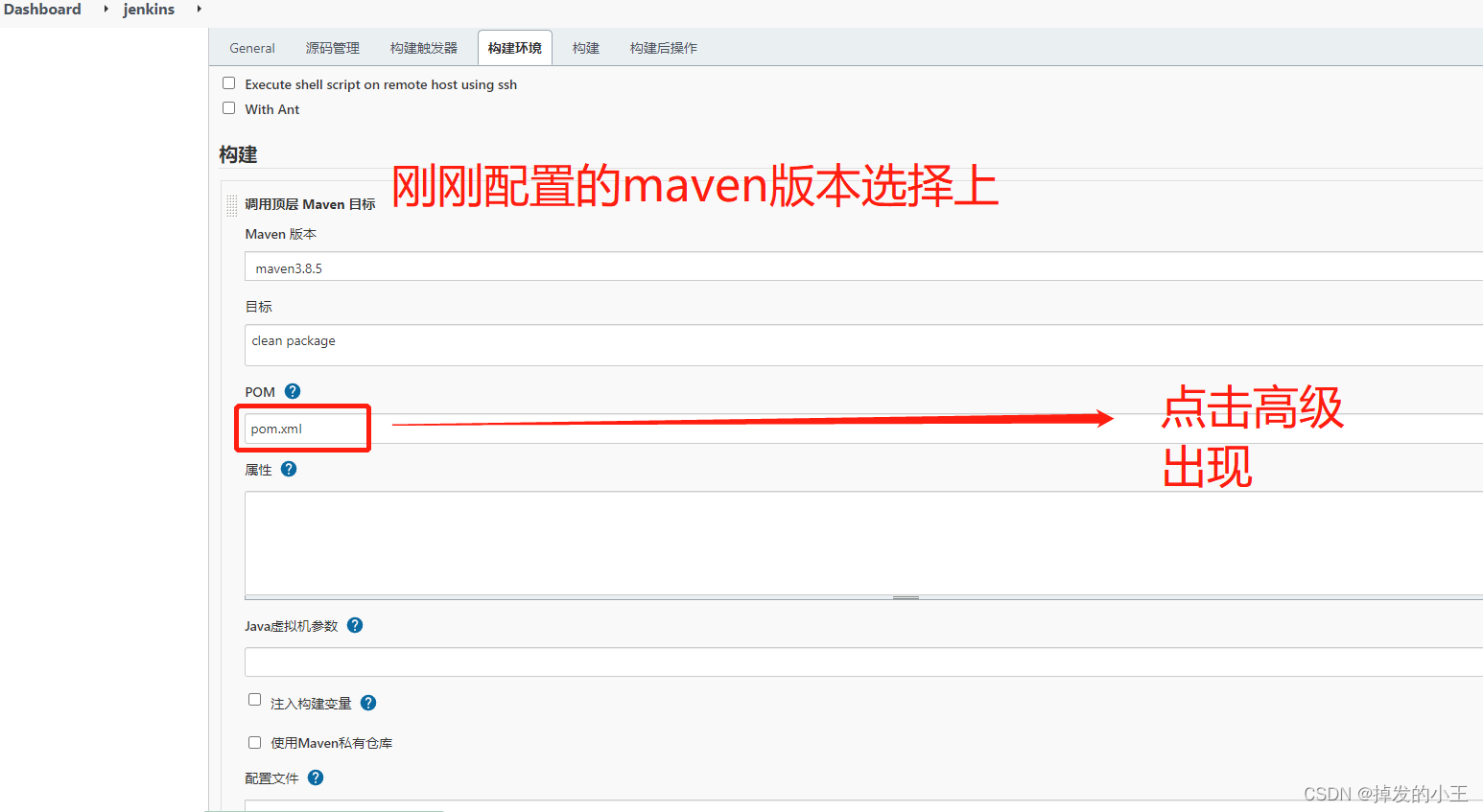Open help for Java虚拟机参数

coord(355,625)
